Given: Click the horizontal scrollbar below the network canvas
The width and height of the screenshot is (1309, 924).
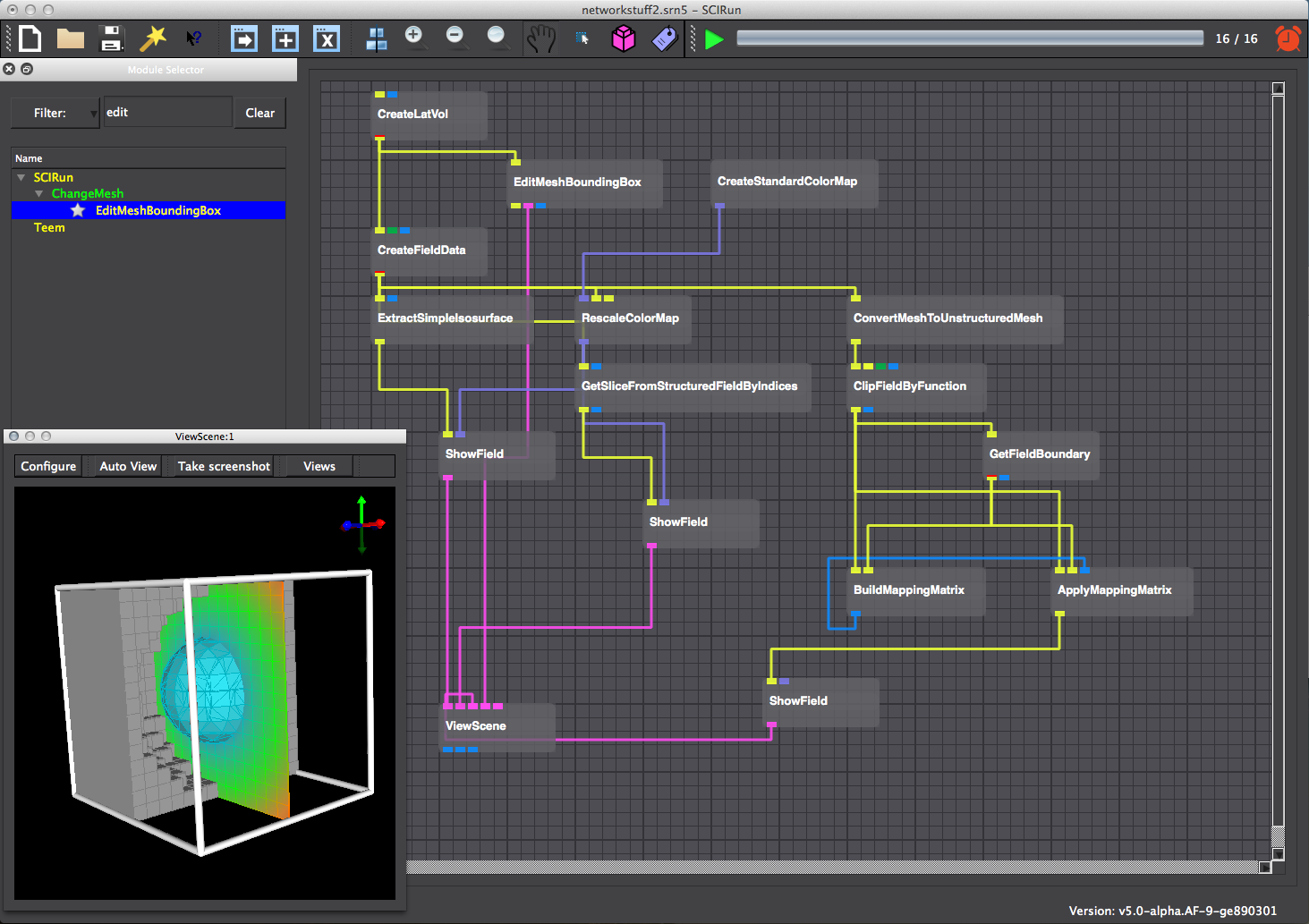Looking at the screenshot, I should tap(839, 867).
